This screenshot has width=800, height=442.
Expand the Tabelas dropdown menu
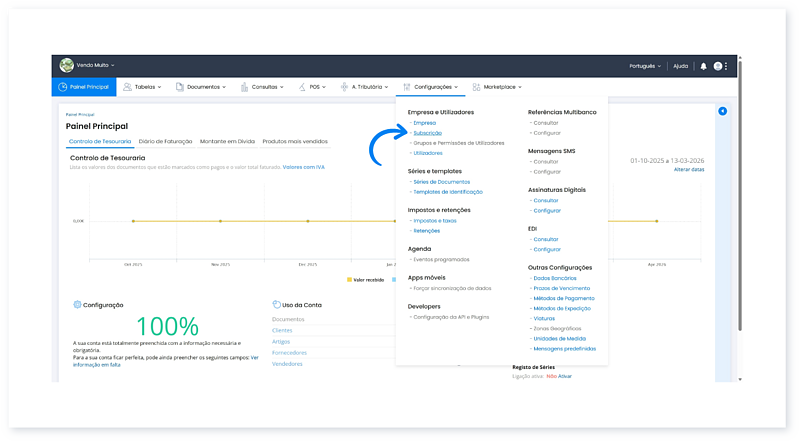146,87
